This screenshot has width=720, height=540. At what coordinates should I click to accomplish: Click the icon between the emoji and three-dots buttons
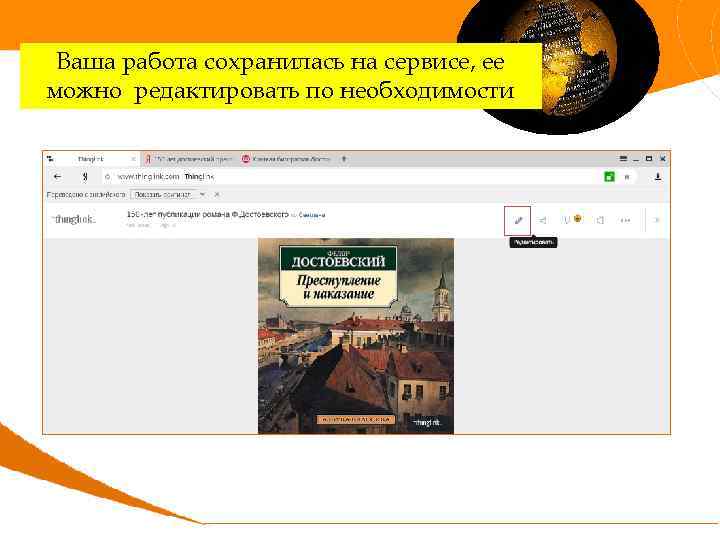[600, 220]
